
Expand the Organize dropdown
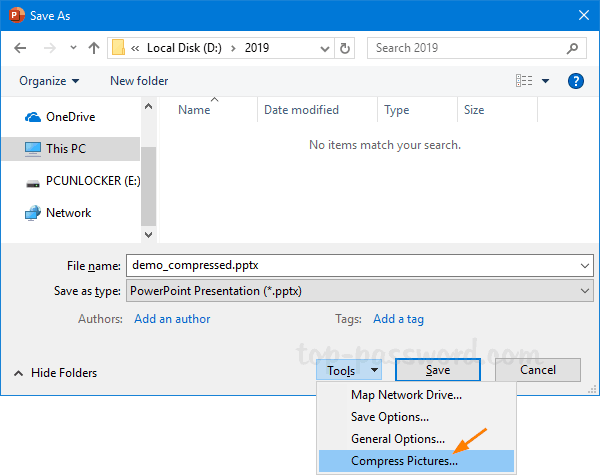pos(49,81)
